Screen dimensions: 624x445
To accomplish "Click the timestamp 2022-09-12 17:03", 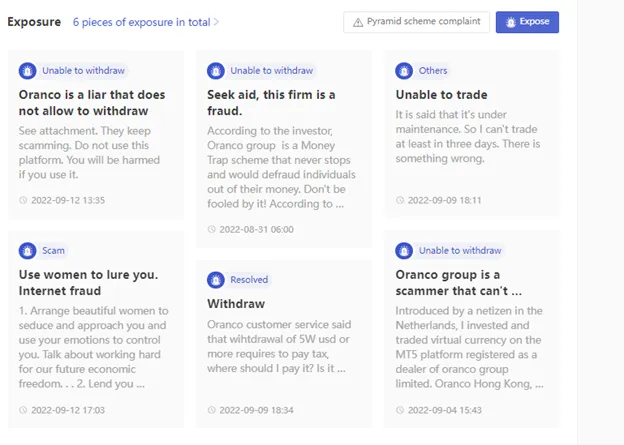I will (x=68, y=410).
